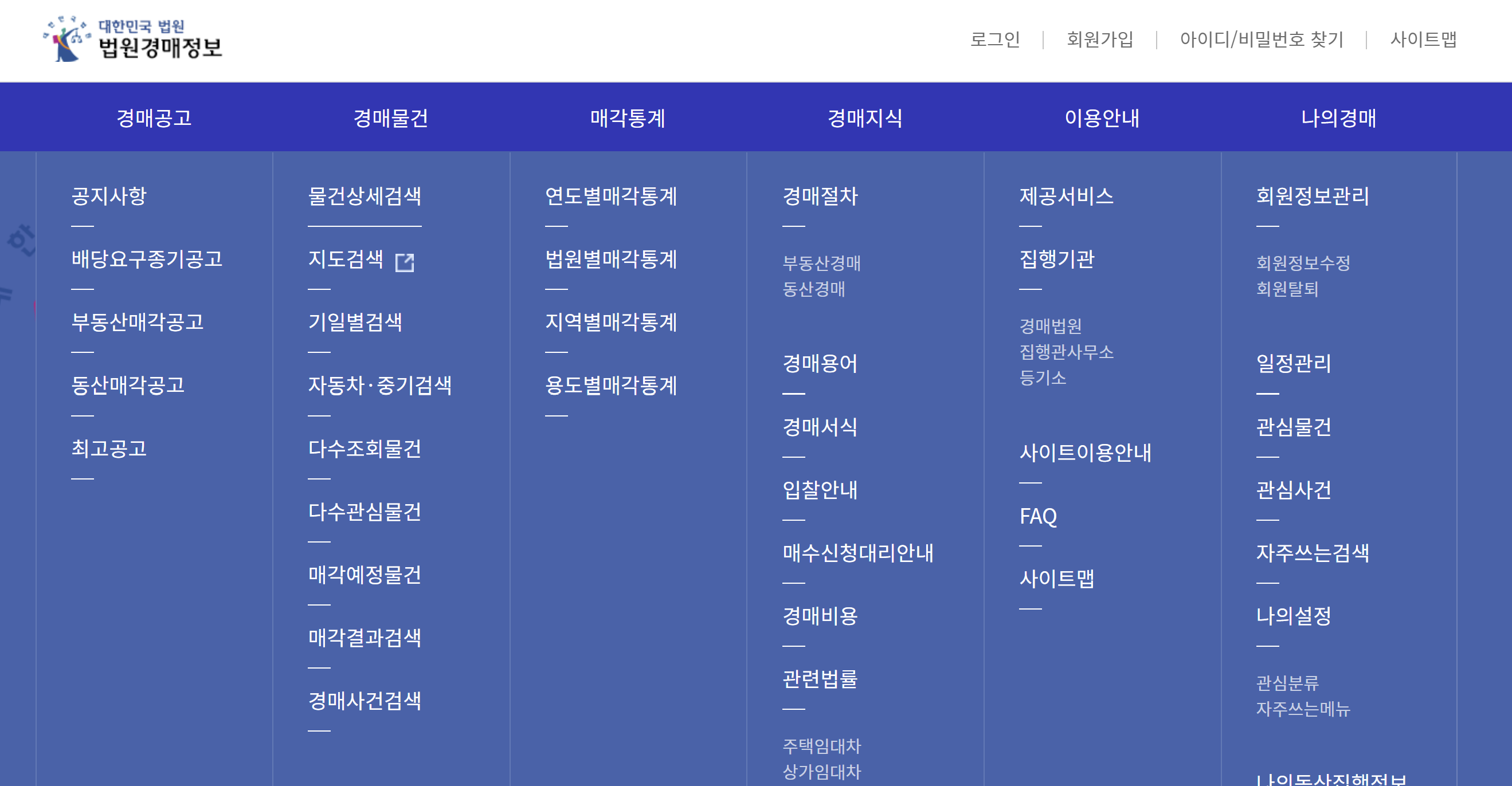1512x786 pixels.
Task: Open 경매사건검색 submenu item
Action: [x=365, y=701]
